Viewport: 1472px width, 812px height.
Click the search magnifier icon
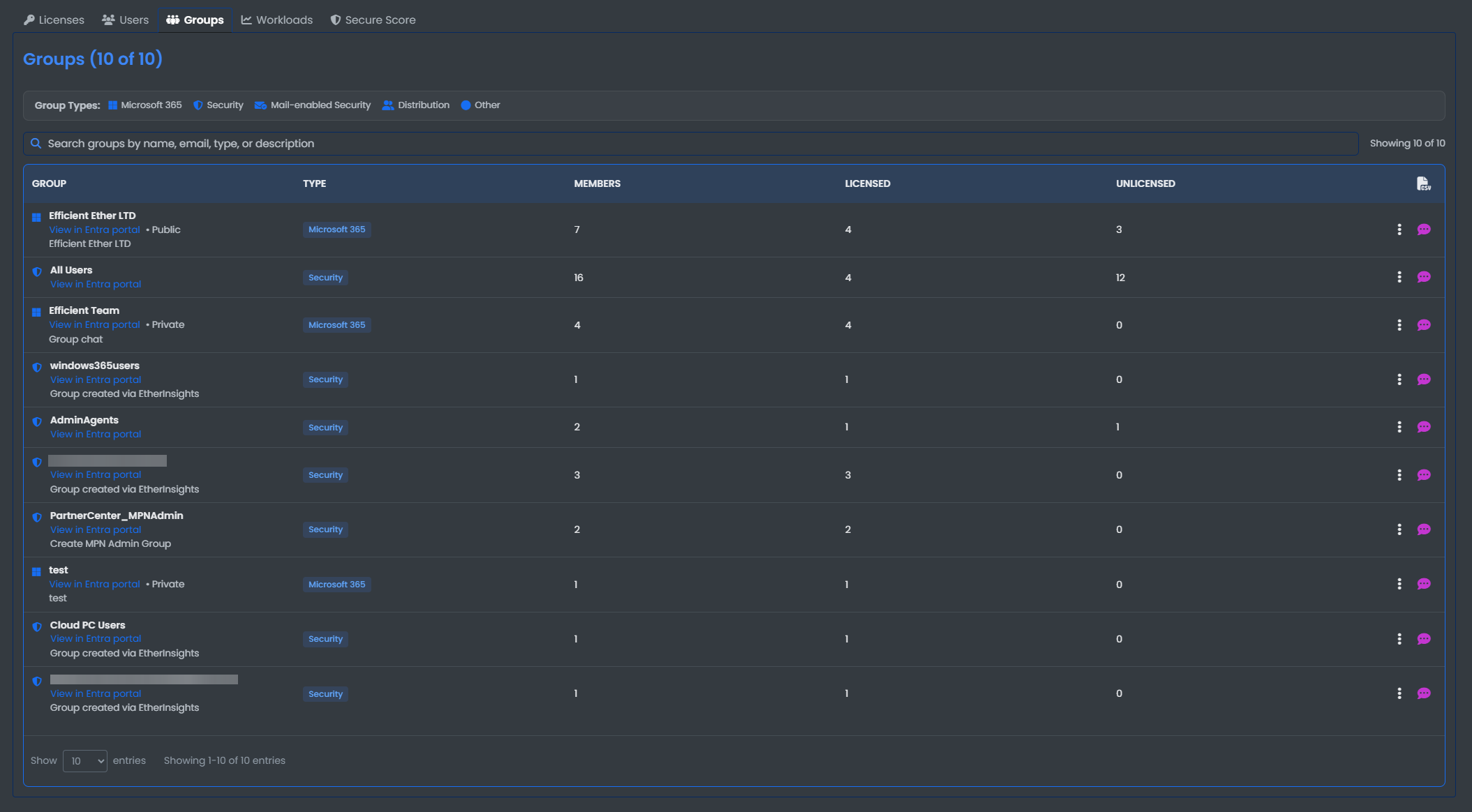36,143
